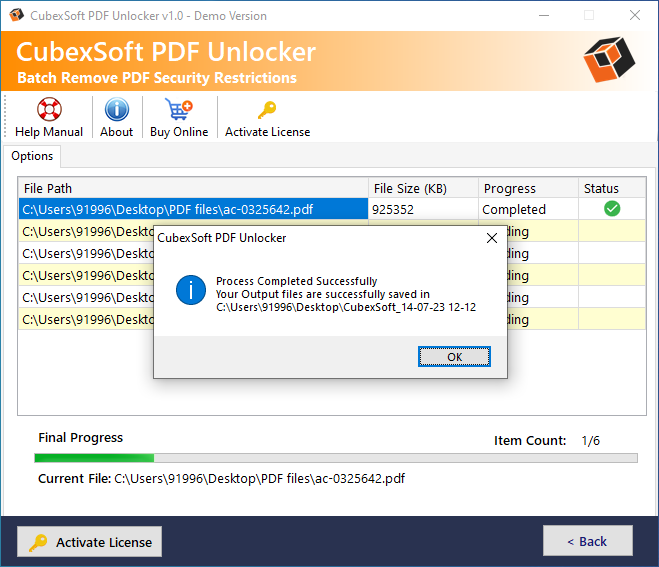Screen dimensions: 659x567
Task: Click the About info icon
Action: [117, 110]
